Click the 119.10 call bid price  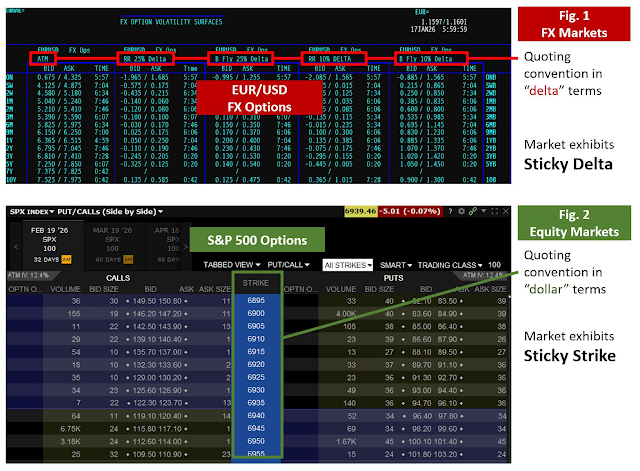pyautogui.click(x=143, y=416)
